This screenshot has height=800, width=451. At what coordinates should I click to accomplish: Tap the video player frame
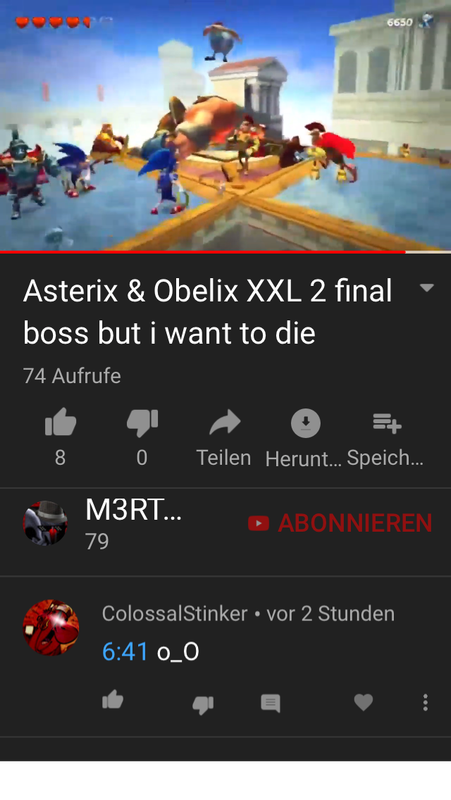click(226, 125)
